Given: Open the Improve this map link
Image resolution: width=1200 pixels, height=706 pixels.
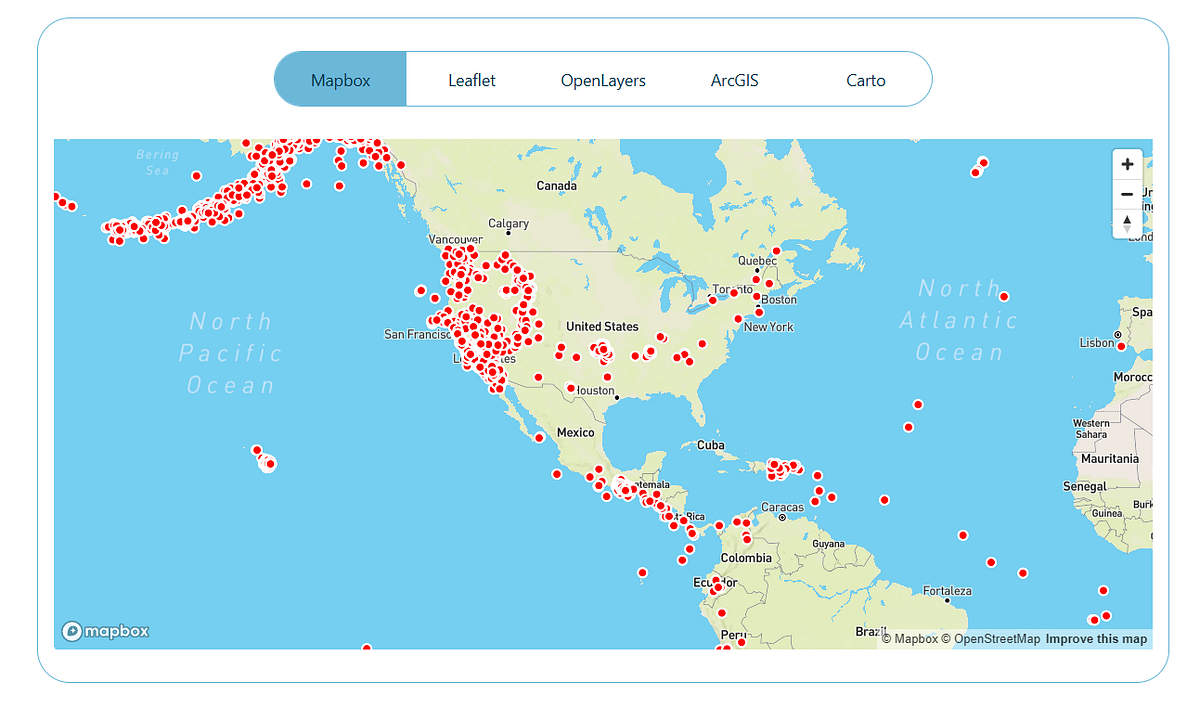Looking at the screenshot, I should [1097, 638].
